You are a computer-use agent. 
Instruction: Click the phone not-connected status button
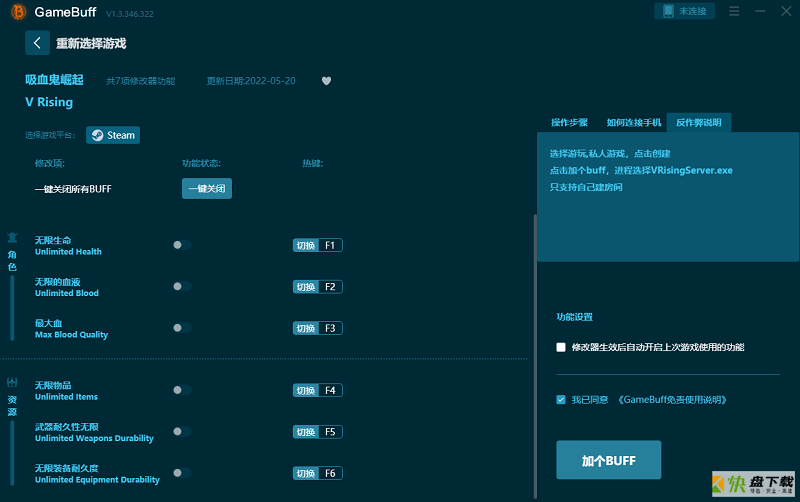[x=684, y=11]
